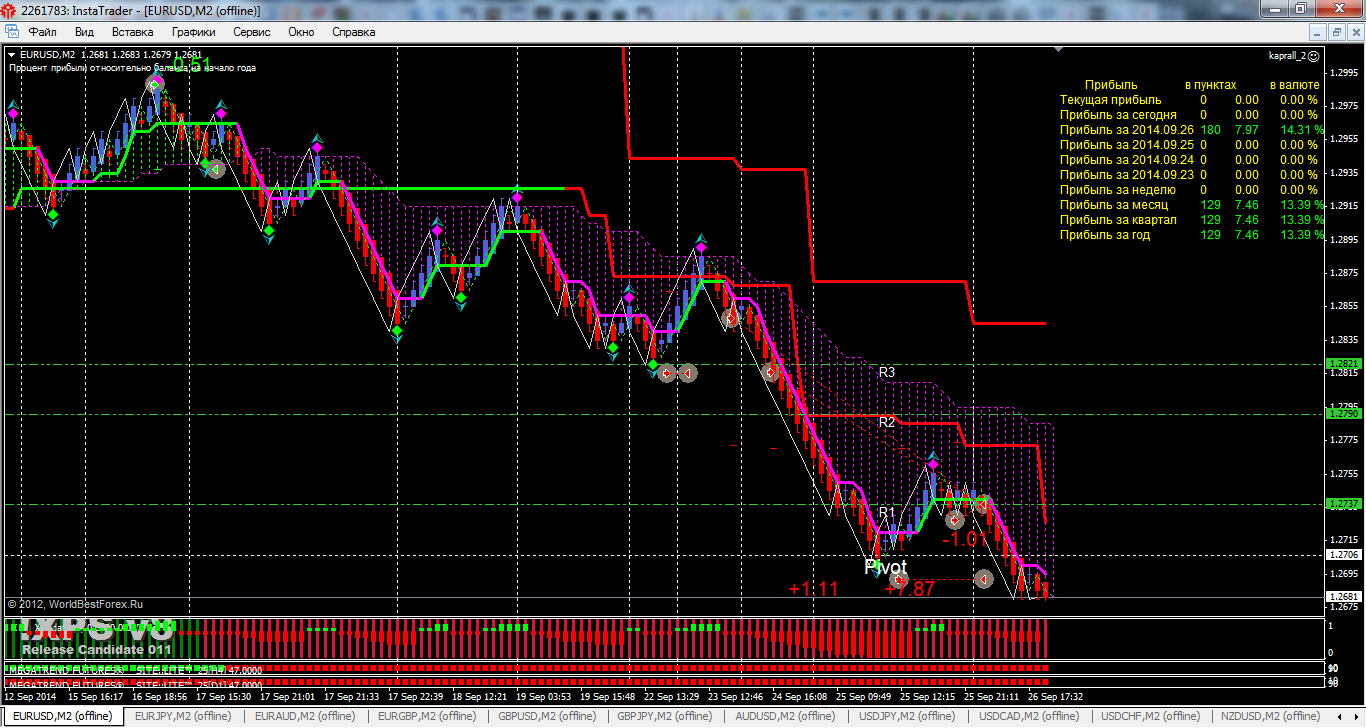Image resolution: width=1366 pixels, height=728 pixels.
Task: Click the R2 level label
Action: [x=887, y=422]
